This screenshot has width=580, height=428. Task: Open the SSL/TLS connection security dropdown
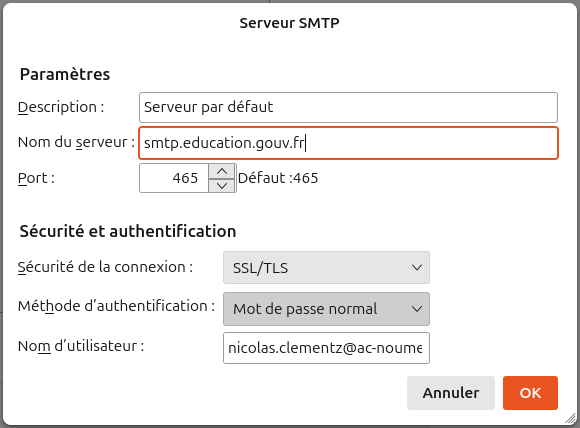click(x=326, y=267)
